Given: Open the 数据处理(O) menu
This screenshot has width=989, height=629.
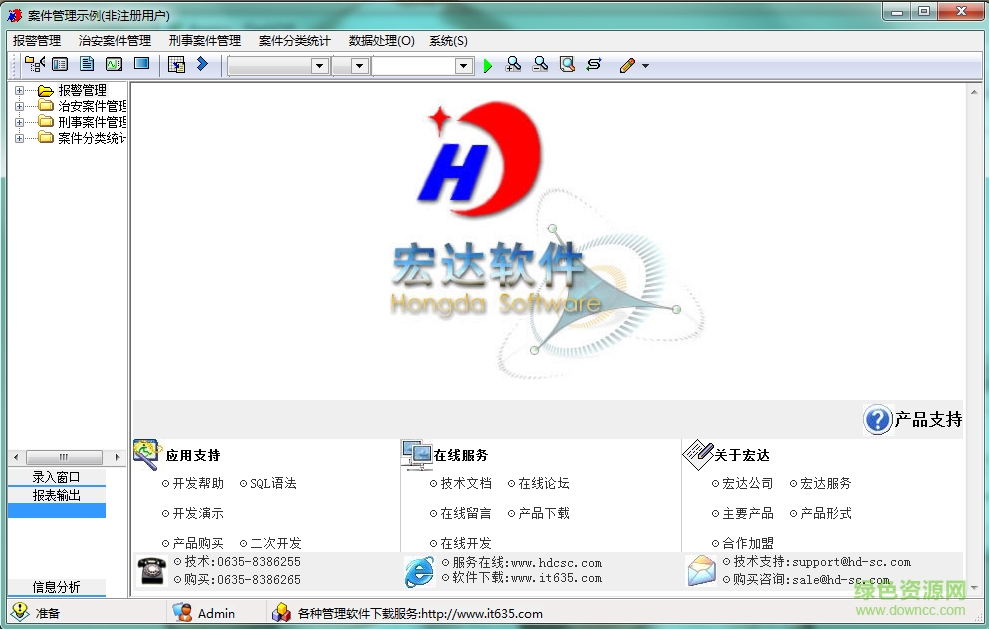Looking at the screenshot, I should 382,40.
